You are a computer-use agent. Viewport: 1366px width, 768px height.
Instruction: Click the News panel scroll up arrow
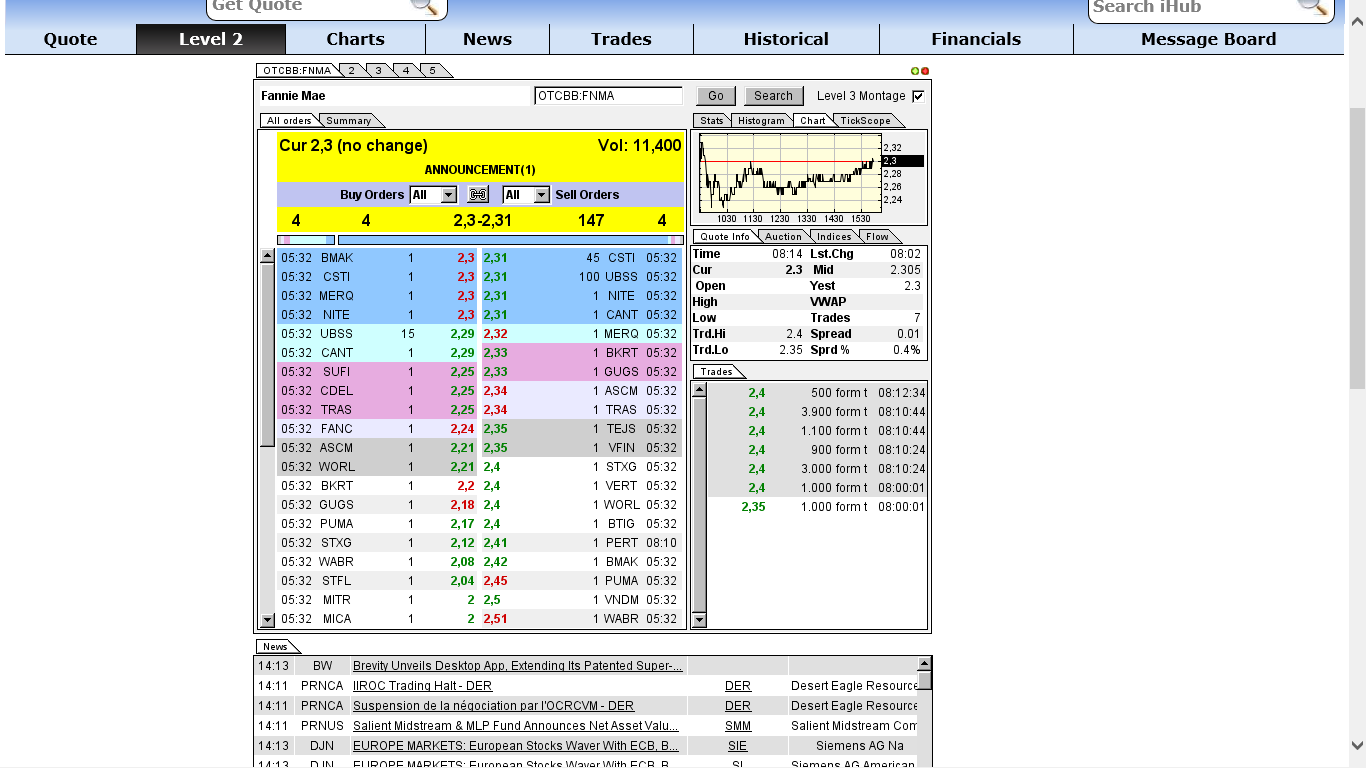925,663
